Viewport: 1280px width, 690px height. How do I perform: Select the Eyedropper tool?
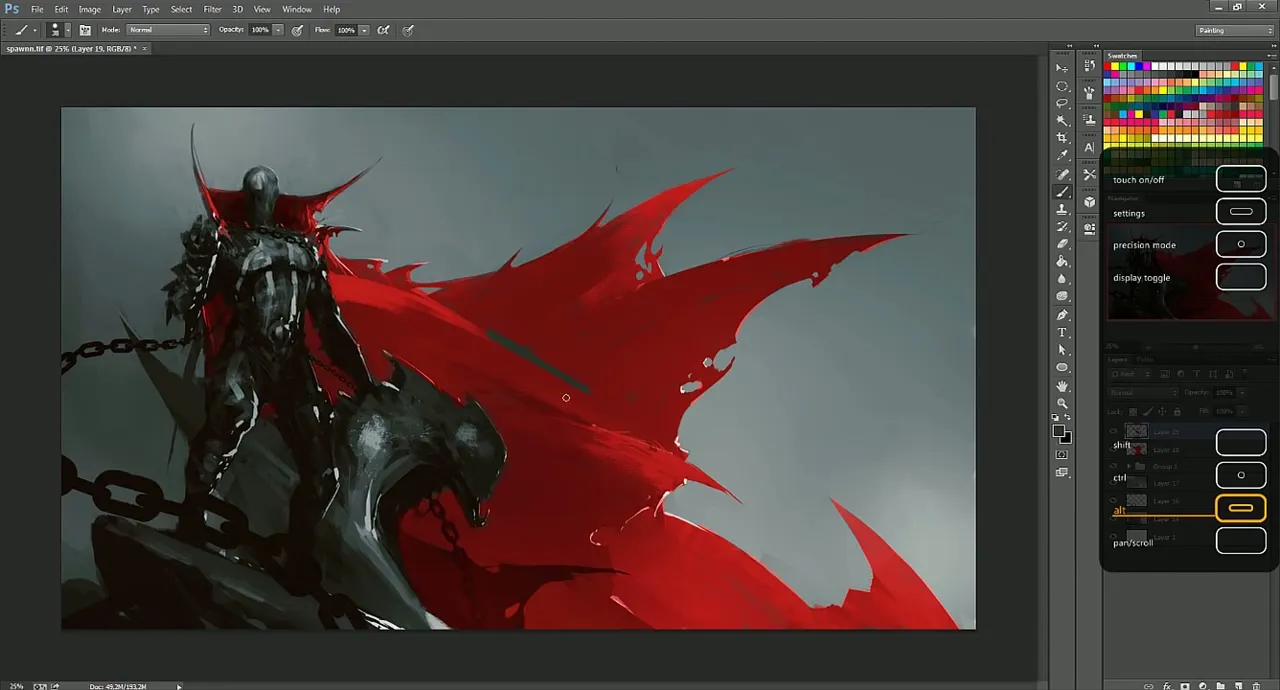tap(1062, 156)
